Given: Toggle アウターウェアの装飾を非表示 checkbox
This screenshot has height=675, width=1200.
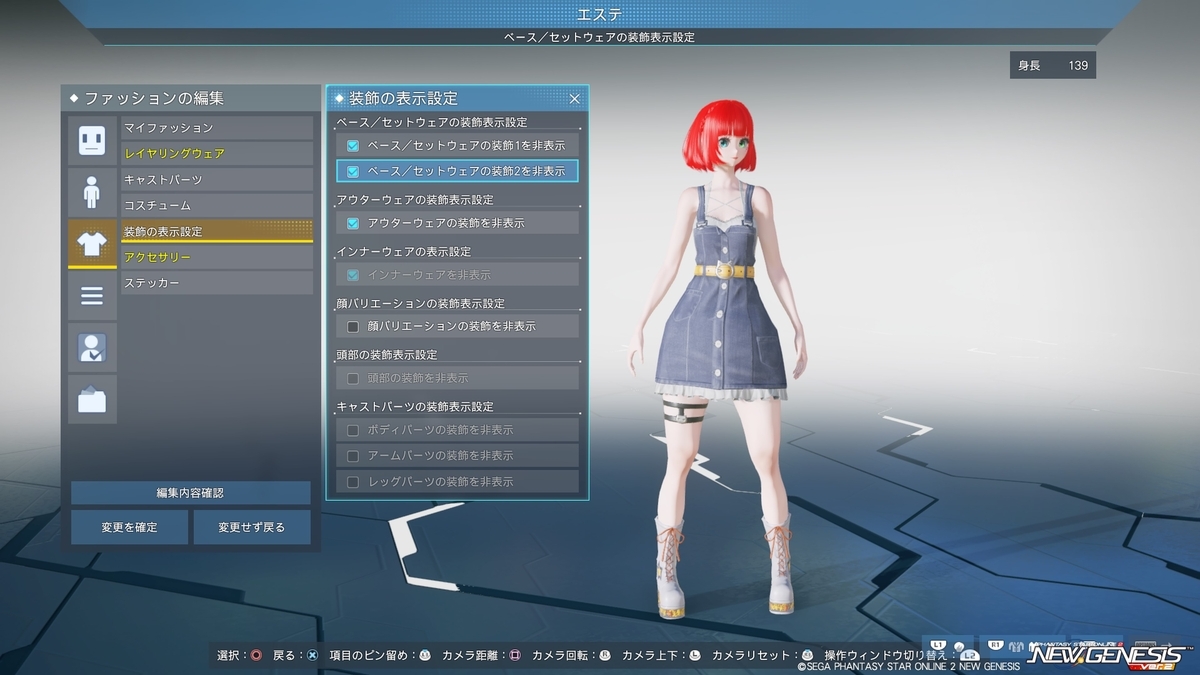Looking at the screenshot, I should coord(352,223).
